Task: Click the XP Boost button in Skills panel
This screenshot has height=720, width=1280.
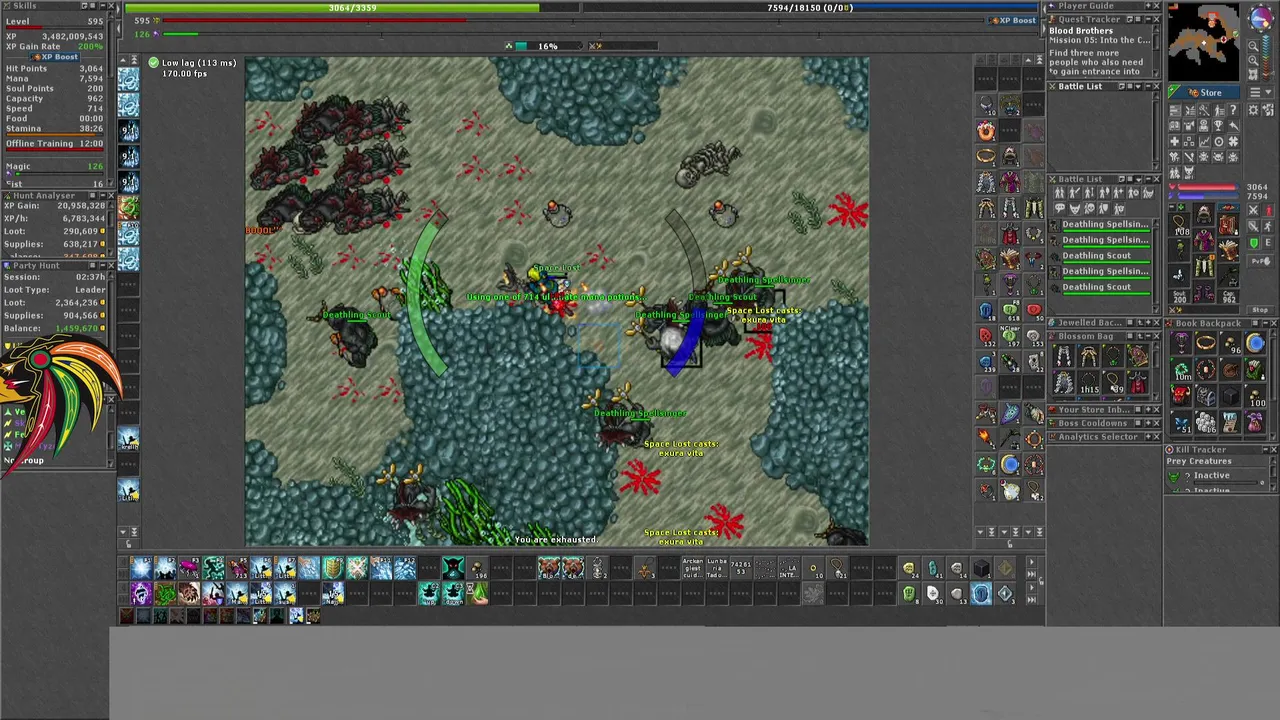Action: click(54, 57)
